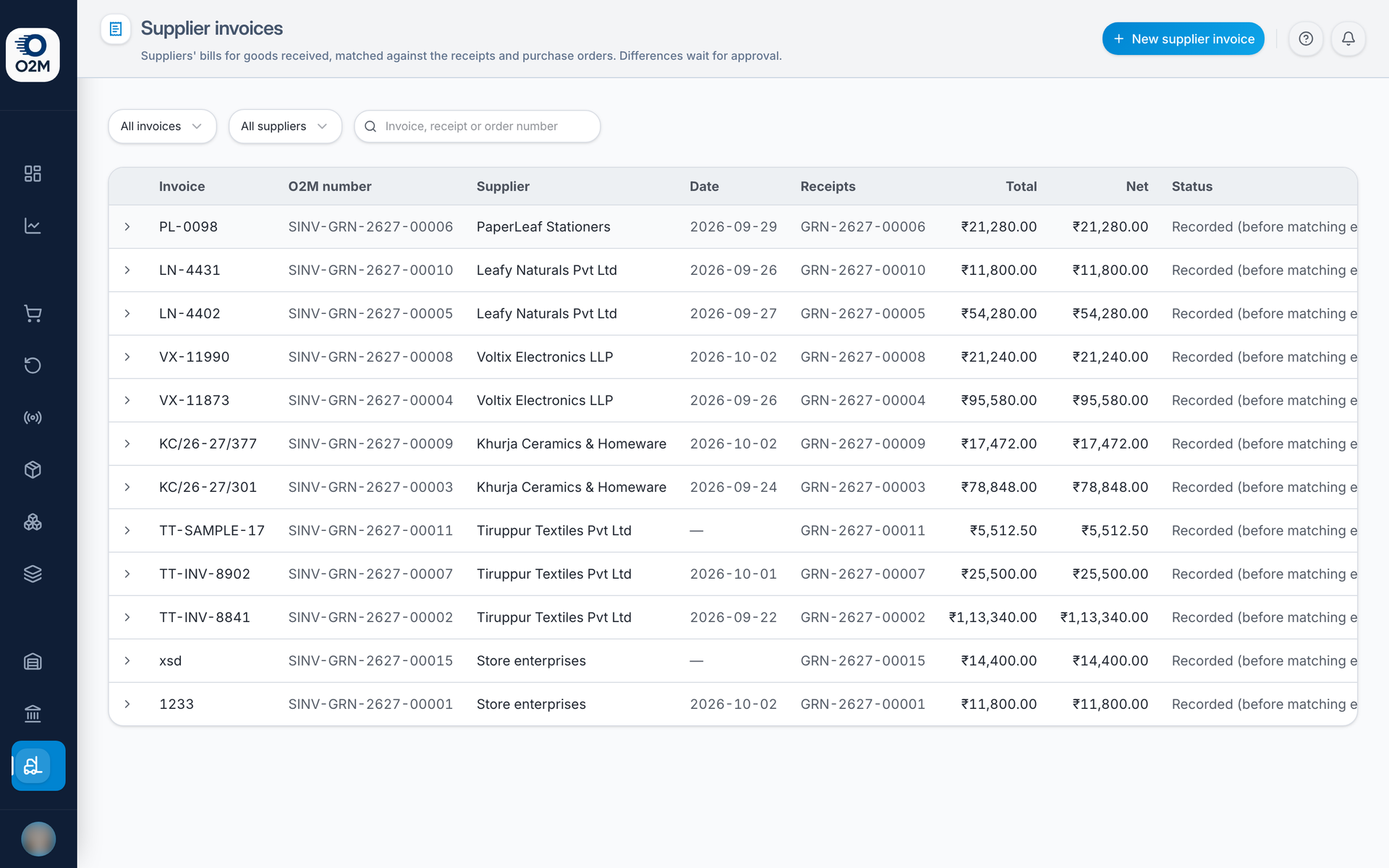Image resolution: width=1389 pixels, height=868 pixels.
Task: Expand the TT-INV-8841 invoice row
Action: 127,618
